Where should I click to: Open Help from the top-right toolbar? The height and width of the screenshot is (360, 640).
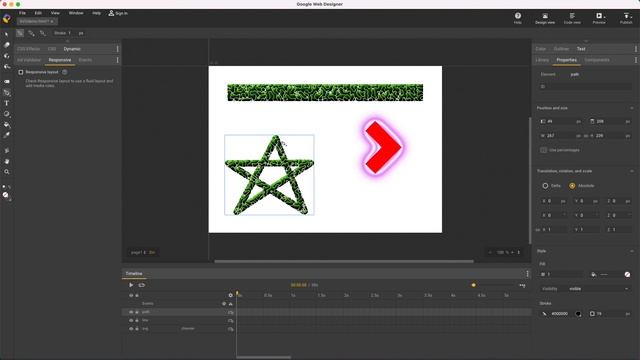(518, 18)
